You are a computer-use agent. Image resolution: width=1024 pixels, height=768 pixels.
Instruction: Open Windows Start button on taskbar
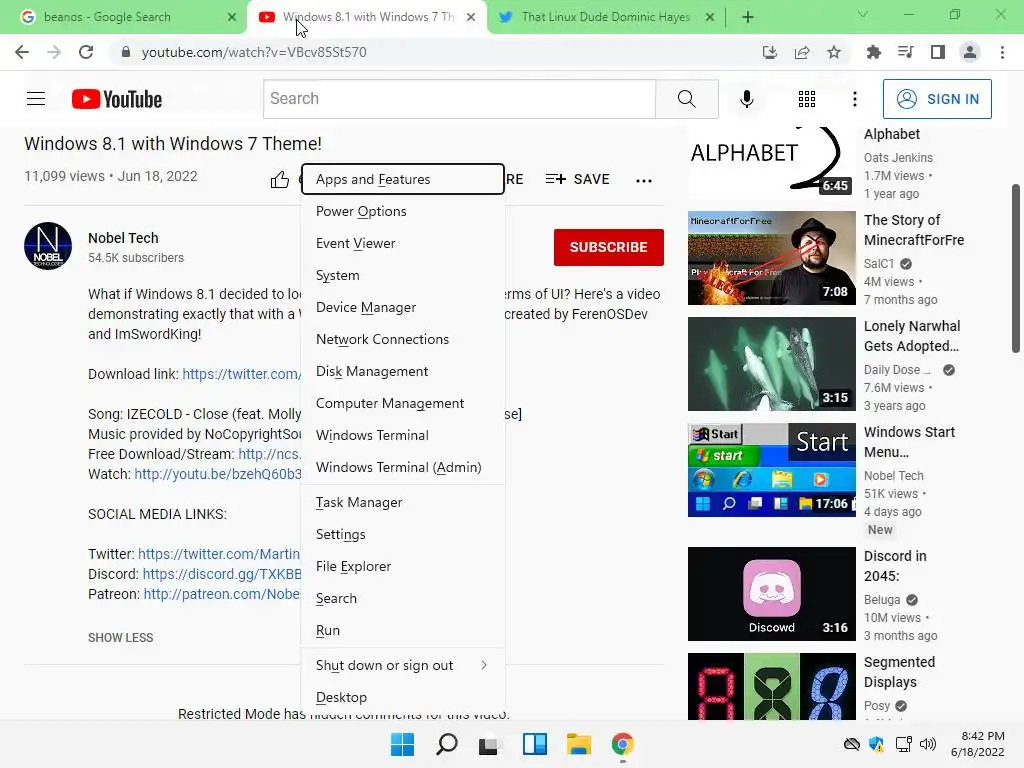pyautogui.click(x=402, y=744)
